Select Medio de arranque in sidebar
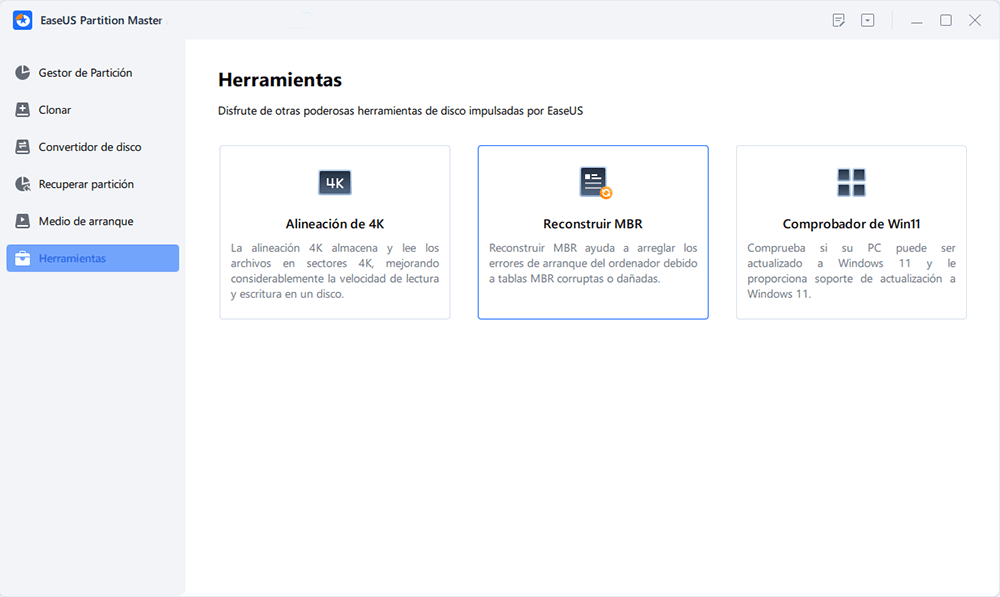The height and width of the screenshot is (597, 1000). (x=93, y=221)
